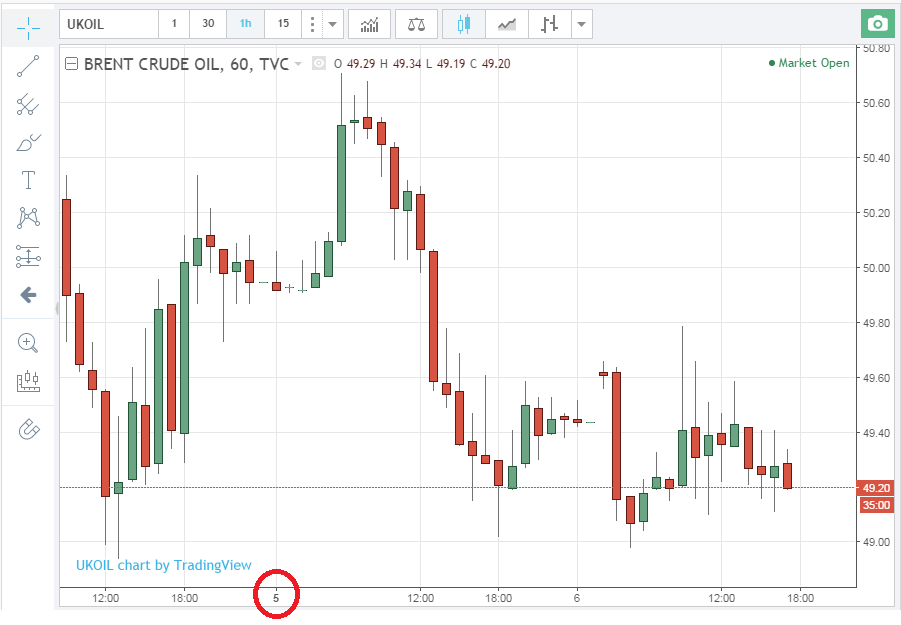Click the 35:00 countdown label
This screenshot has width=901, height=625.
tap(876, 506)
